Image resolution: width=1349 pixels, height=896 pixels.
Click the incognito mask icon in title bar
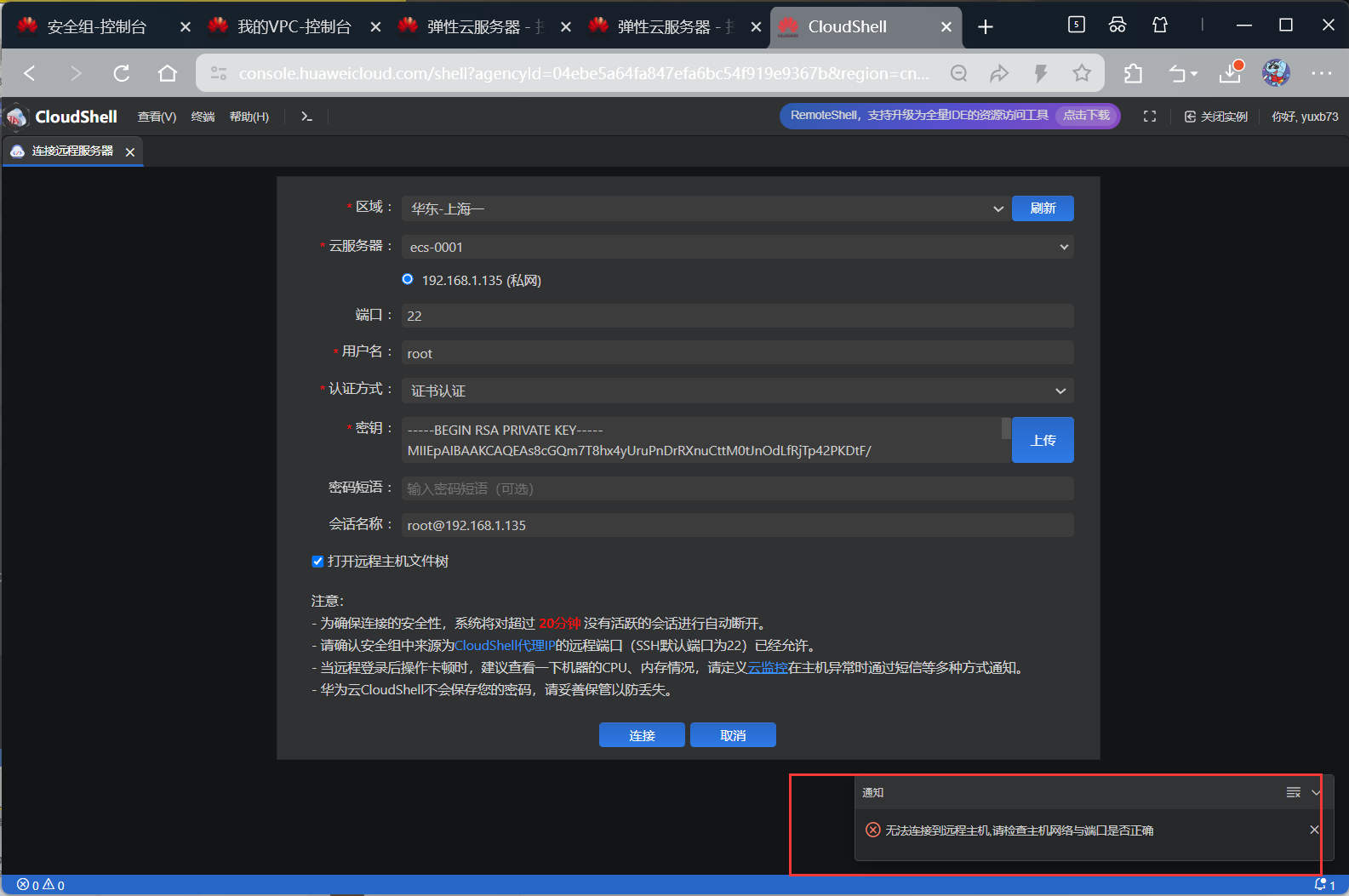pyautogui.click(x=1117, y=25)
